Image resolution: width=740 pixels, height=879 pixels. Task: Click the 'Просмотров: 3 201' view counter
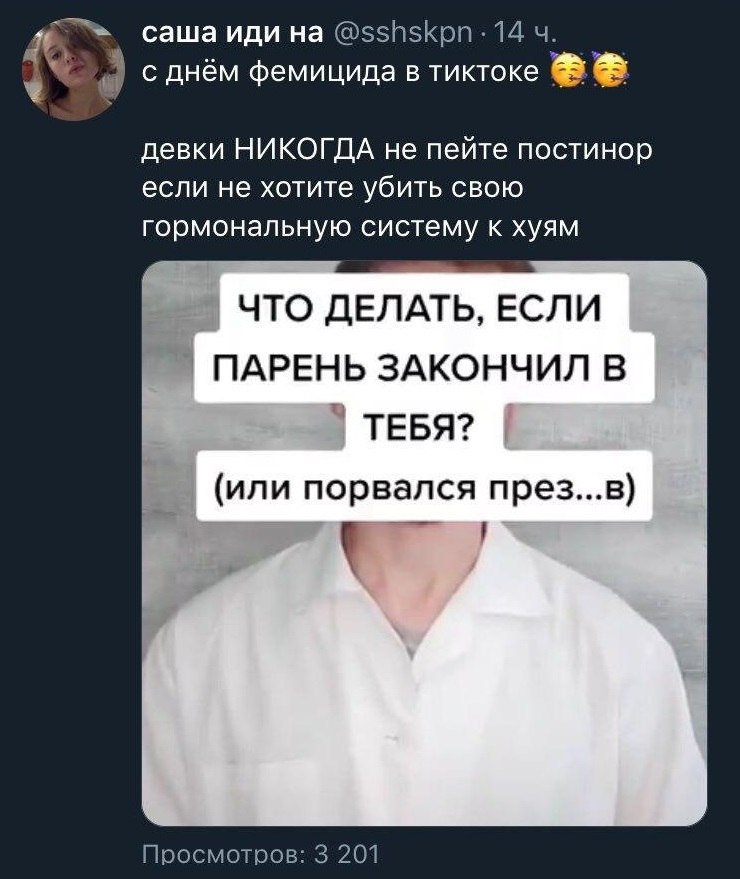click(x=262, y=855)
